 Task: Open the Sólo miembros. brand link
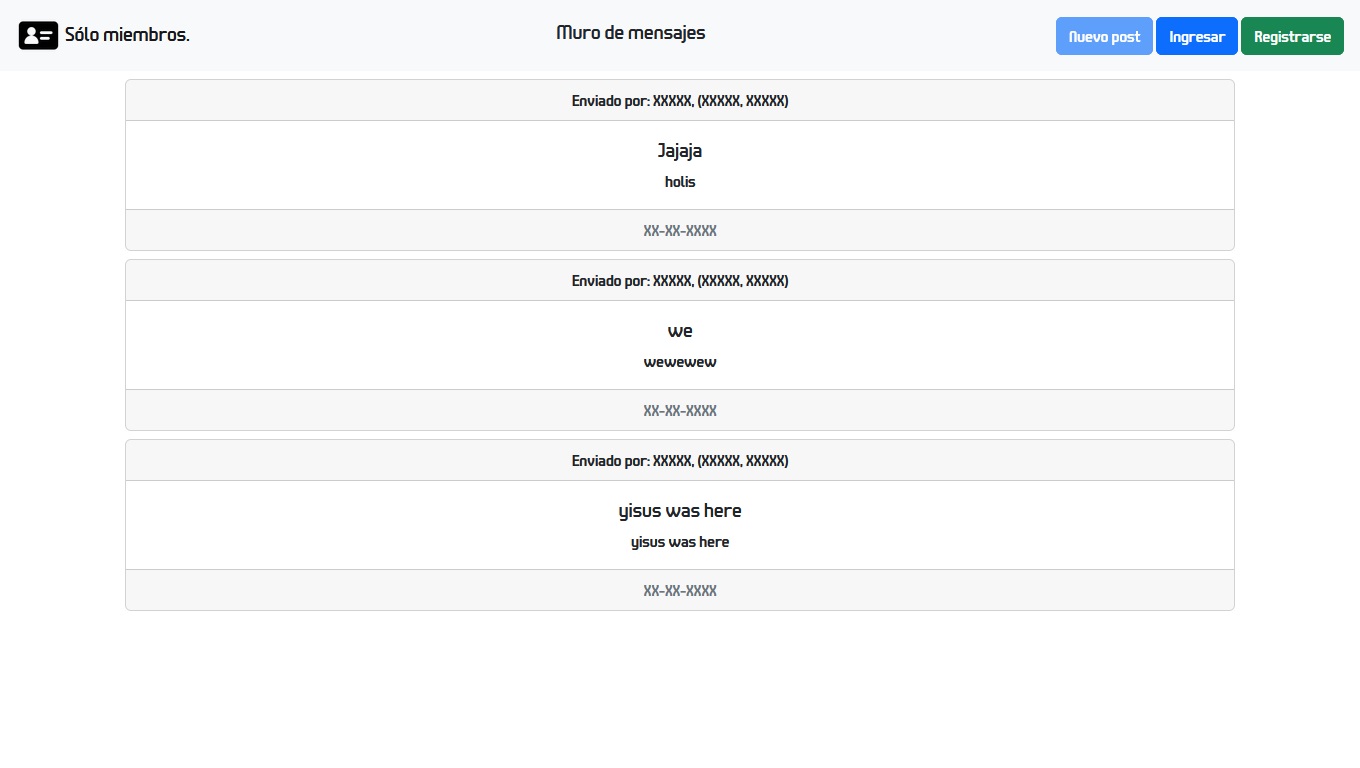click(104, 35)
